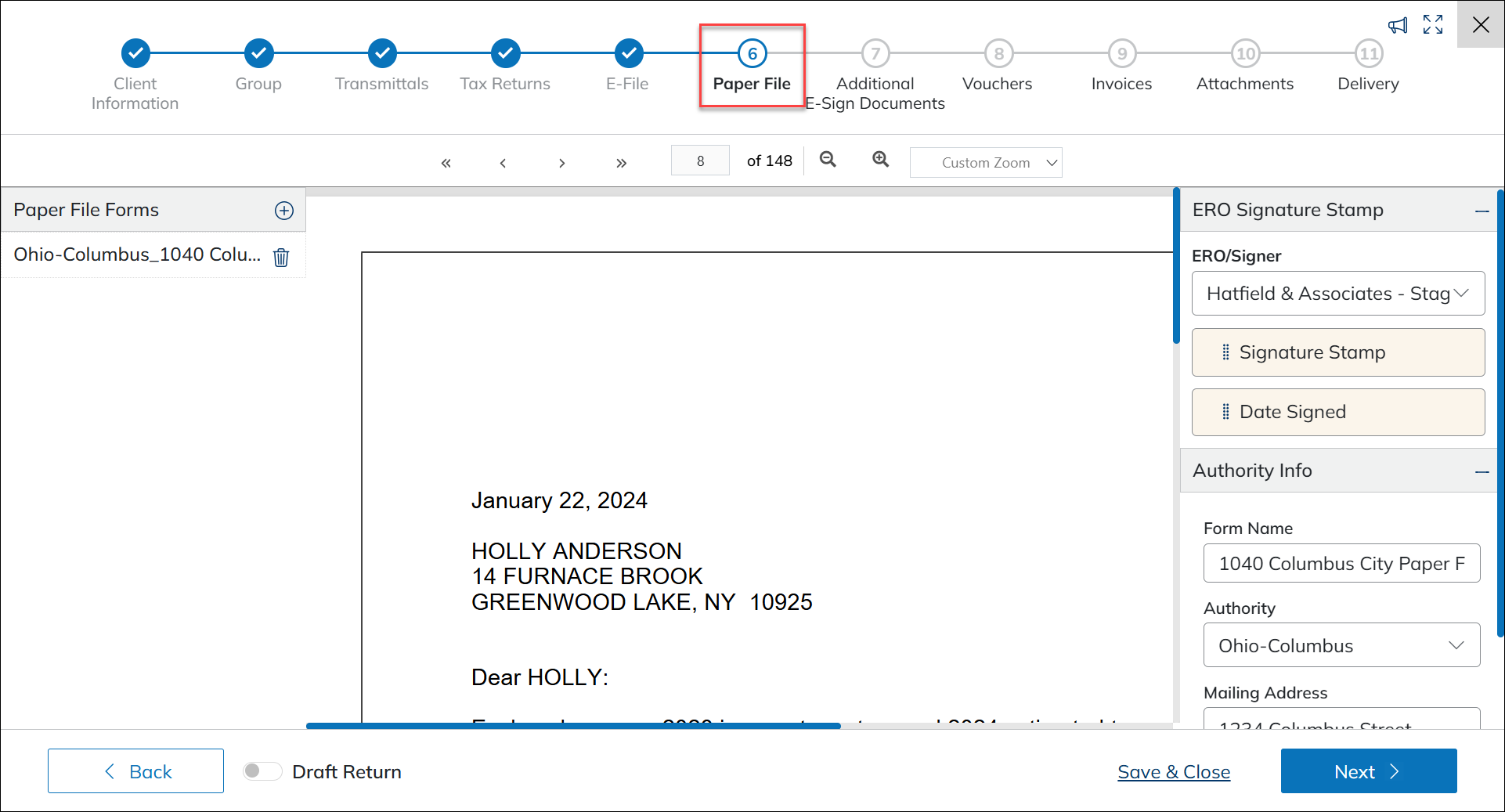Go to the previous page
The image size is (1505, 812).
[503, 163]
